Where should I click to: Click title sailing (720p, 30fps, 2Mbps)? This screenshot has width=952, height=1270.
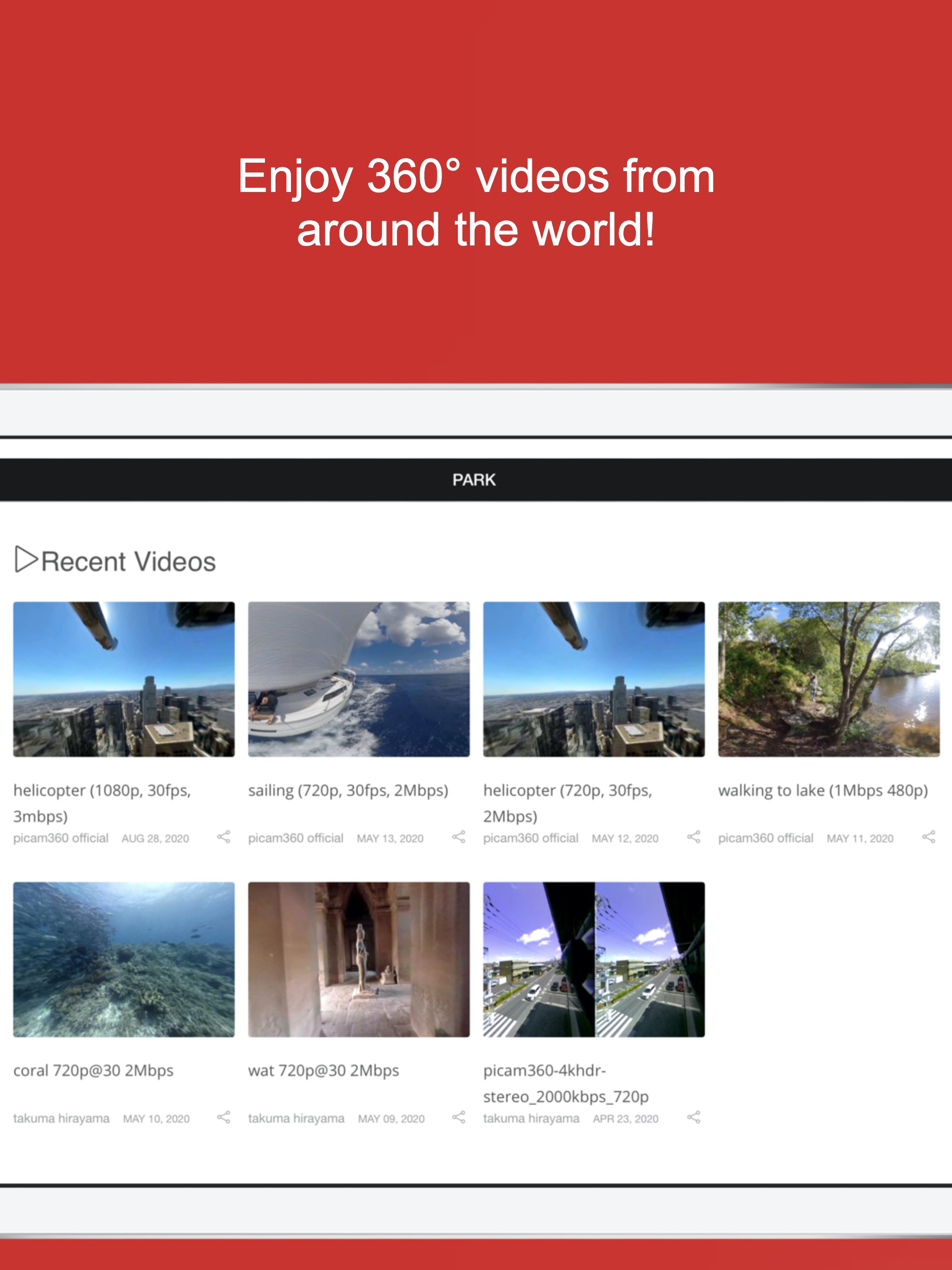point(348,791)
